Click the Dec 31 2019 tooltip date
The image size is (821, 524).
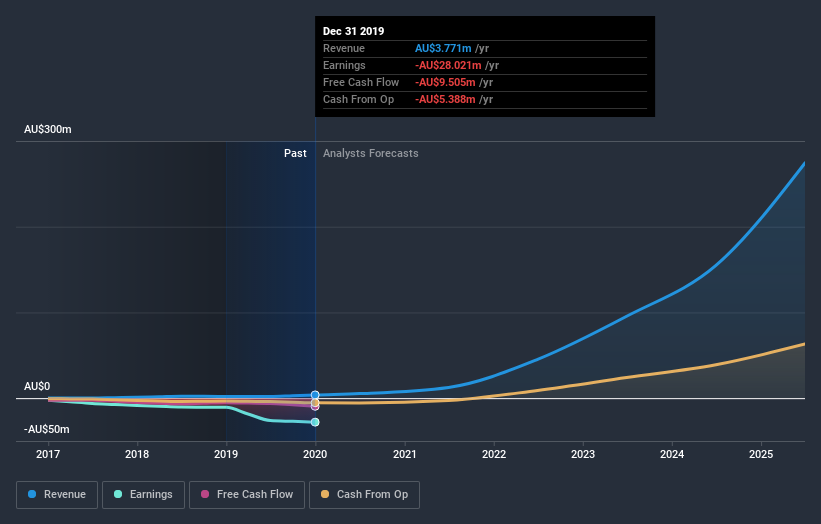(x=353, y=31)
